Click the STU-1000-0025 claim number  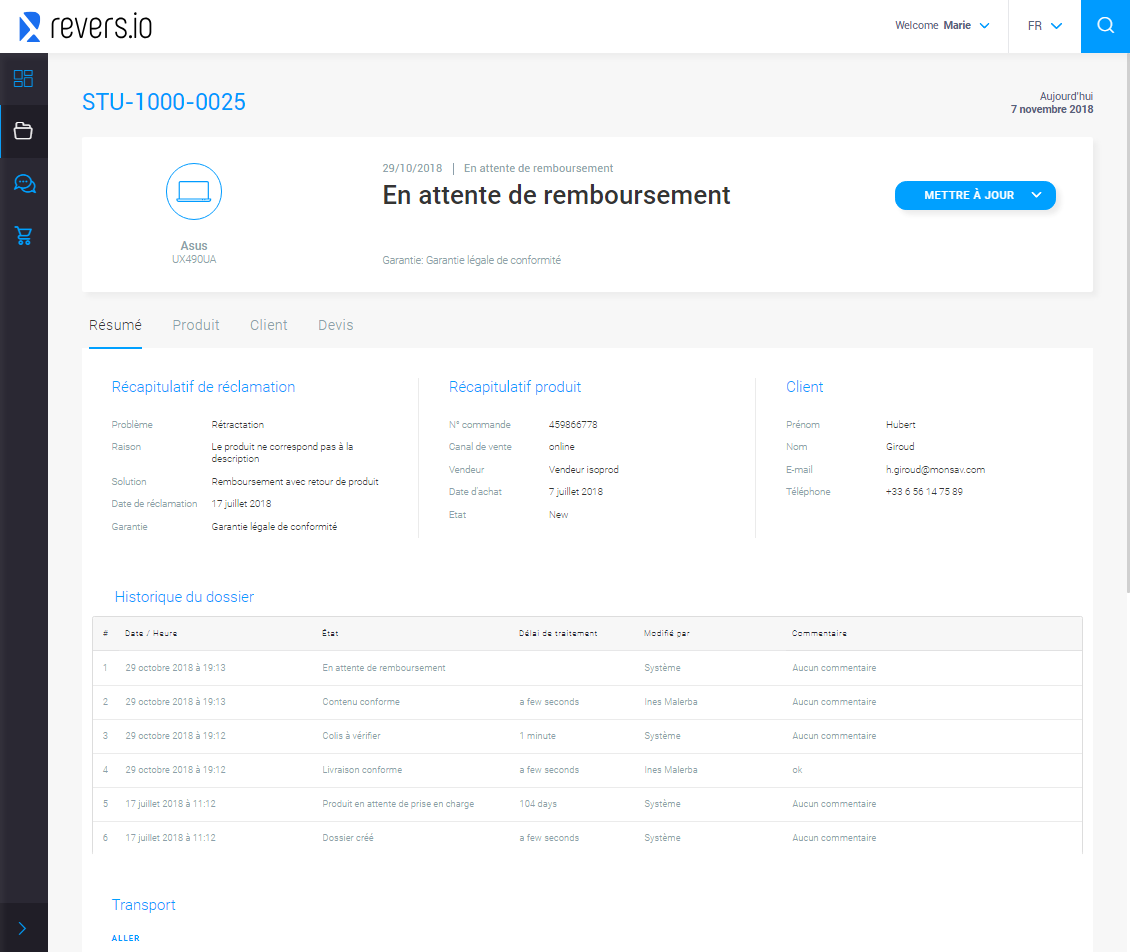point(163,101)
